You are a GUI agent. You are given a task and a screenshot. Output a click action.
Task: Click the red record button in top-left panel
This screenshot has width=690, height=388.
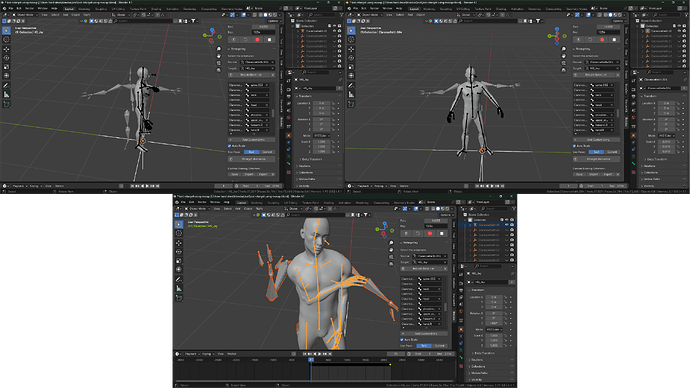point(257,40)
